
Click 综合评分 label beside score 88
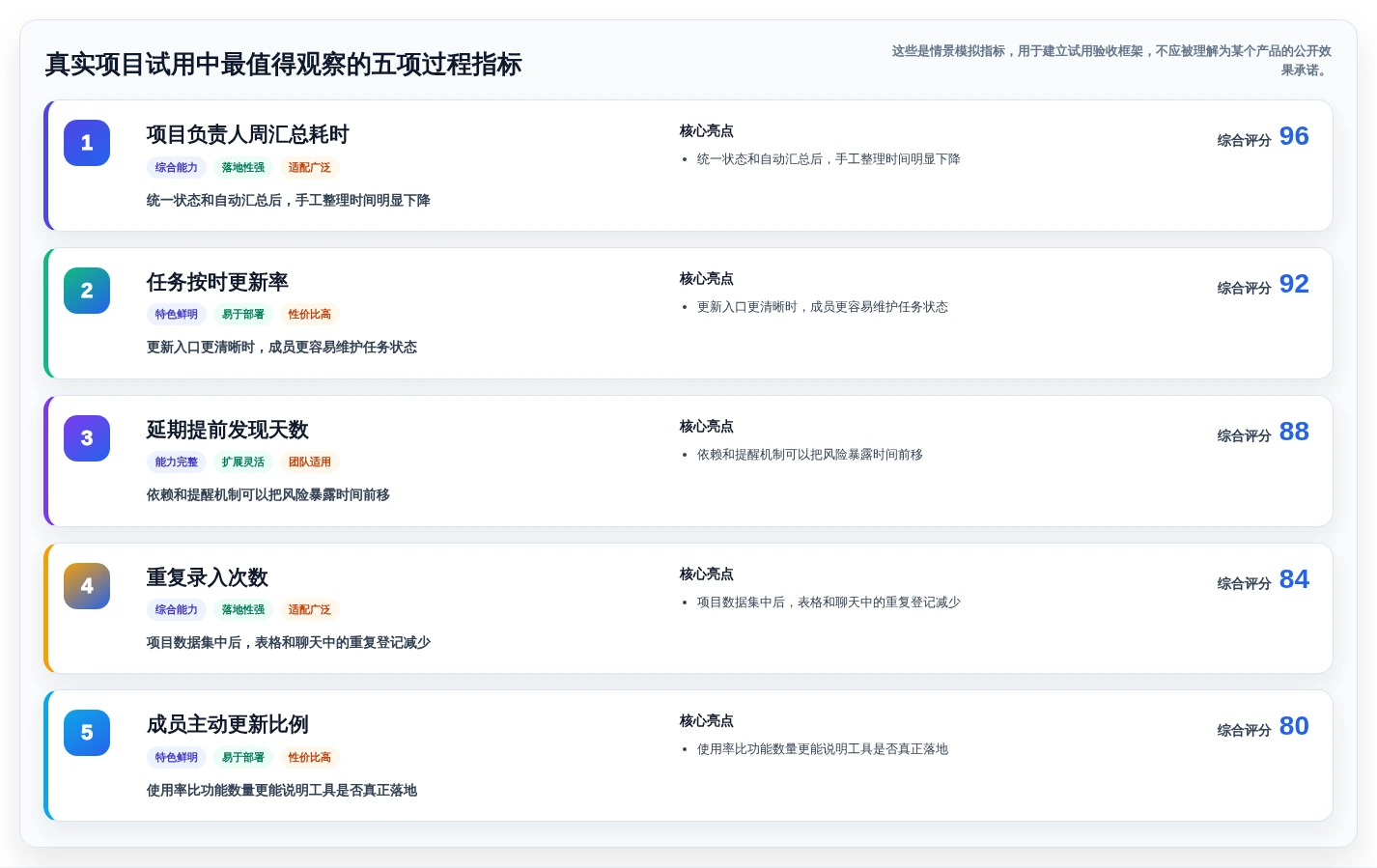click(1244, 435)
